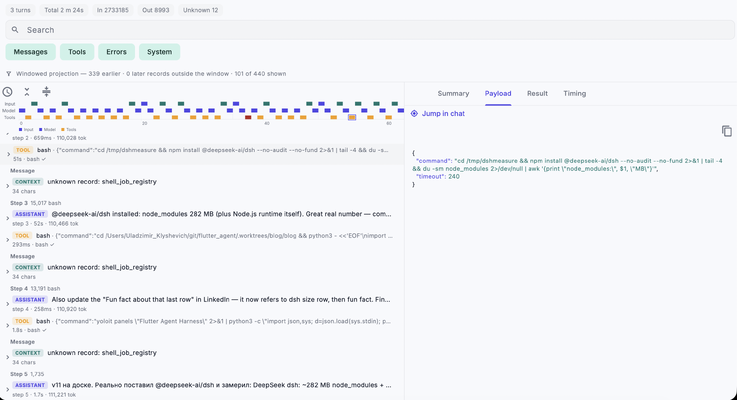Toggle the System filter chip
This screenshot has width=737, height=400.
click(159, 52)
